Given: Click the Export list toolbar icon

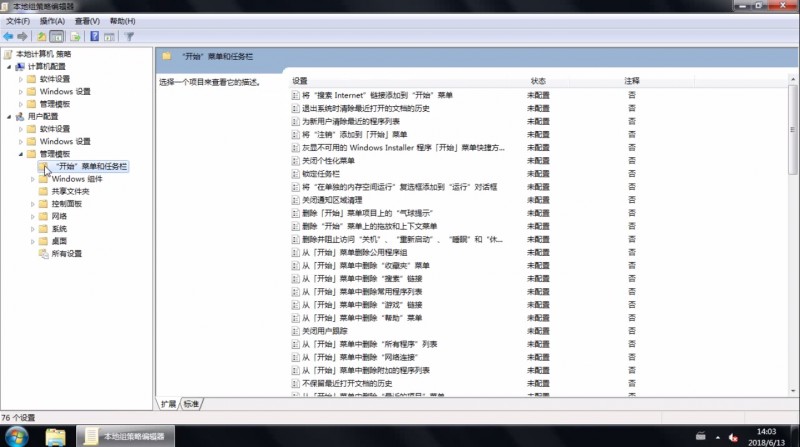Looking at the screenshot, I should pos(75,36).
